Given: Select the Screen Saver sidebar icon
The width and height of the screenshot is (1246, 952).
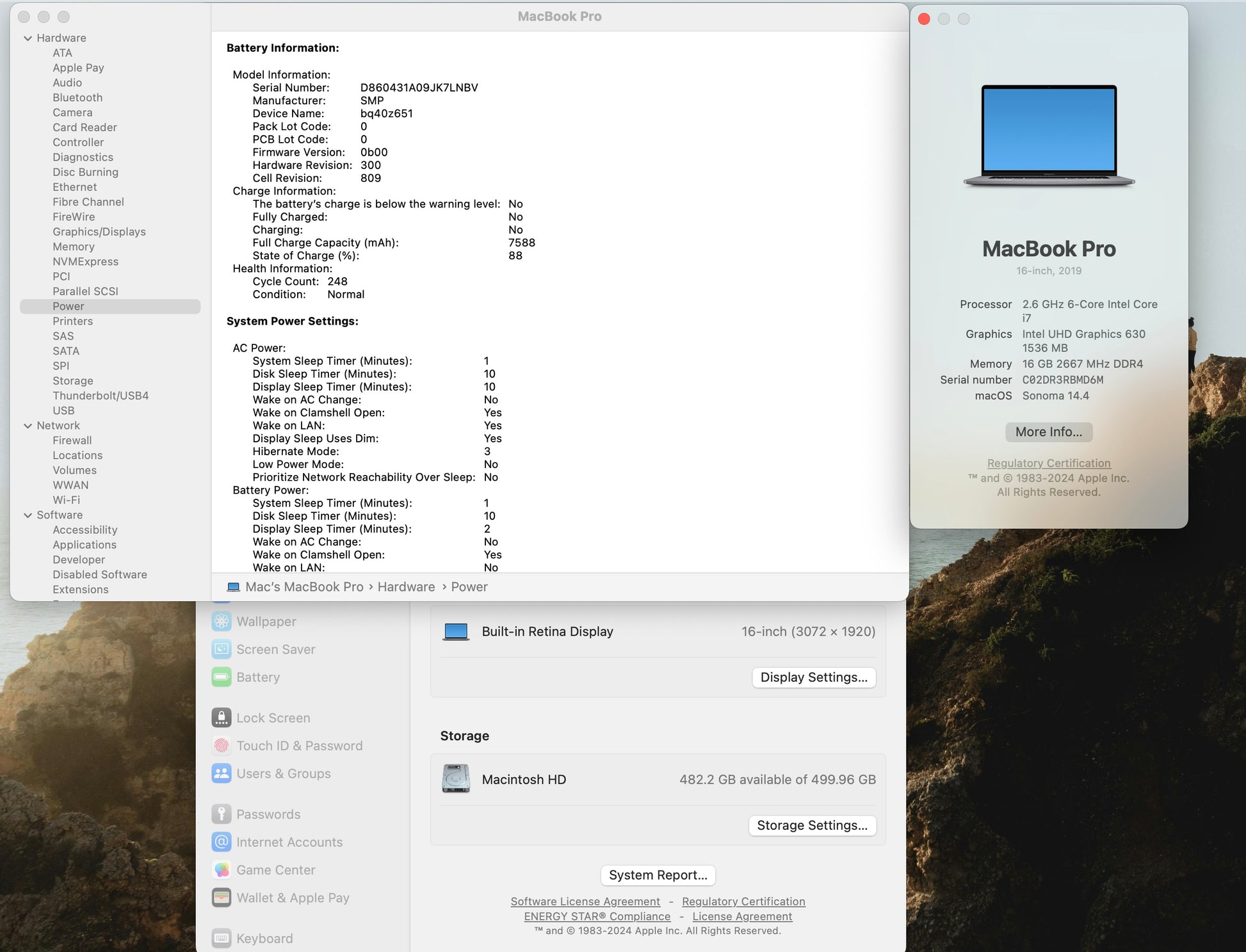Looking at the screenshot, I should [x=222, y=649].
